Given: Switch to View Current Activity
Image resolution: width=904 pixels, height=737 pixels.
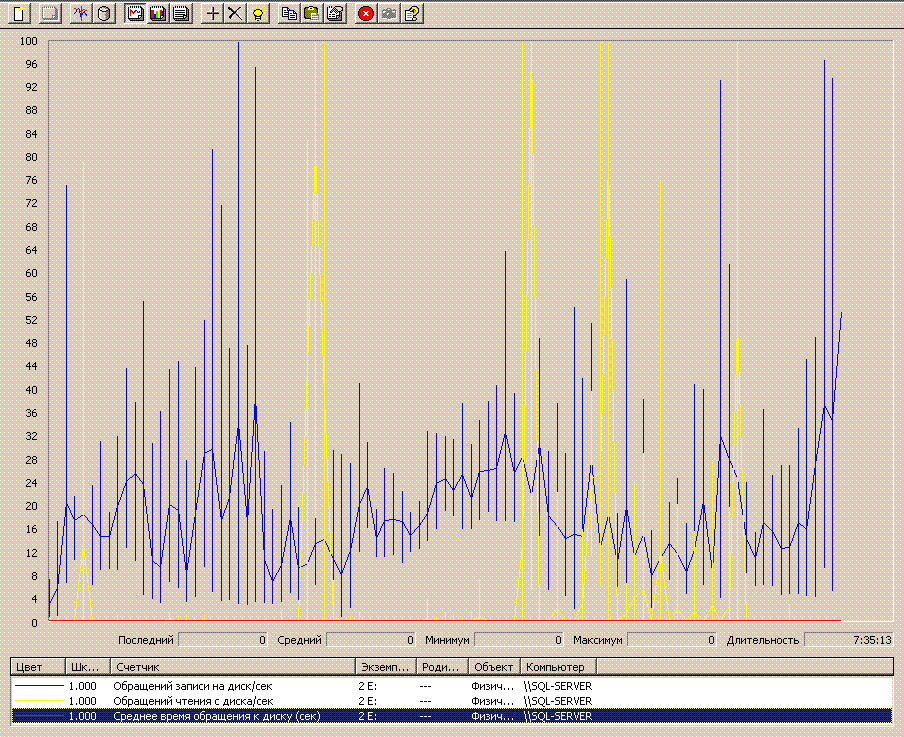Looking at the screenshot, I should 82,13.
